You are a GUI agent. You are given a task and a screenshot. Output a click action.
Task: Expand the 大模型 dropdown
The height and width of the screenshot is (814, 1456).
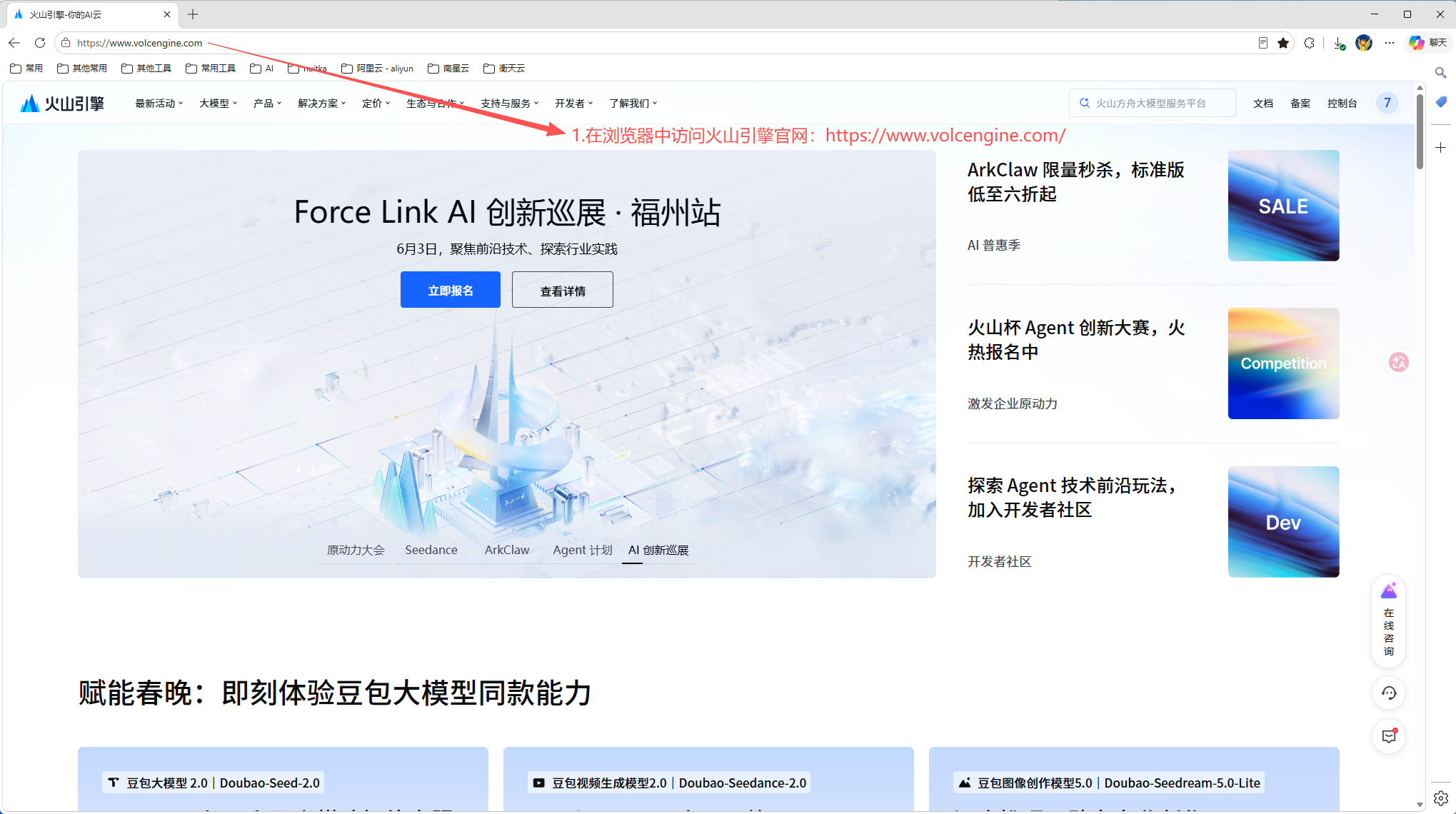(219, 104)
